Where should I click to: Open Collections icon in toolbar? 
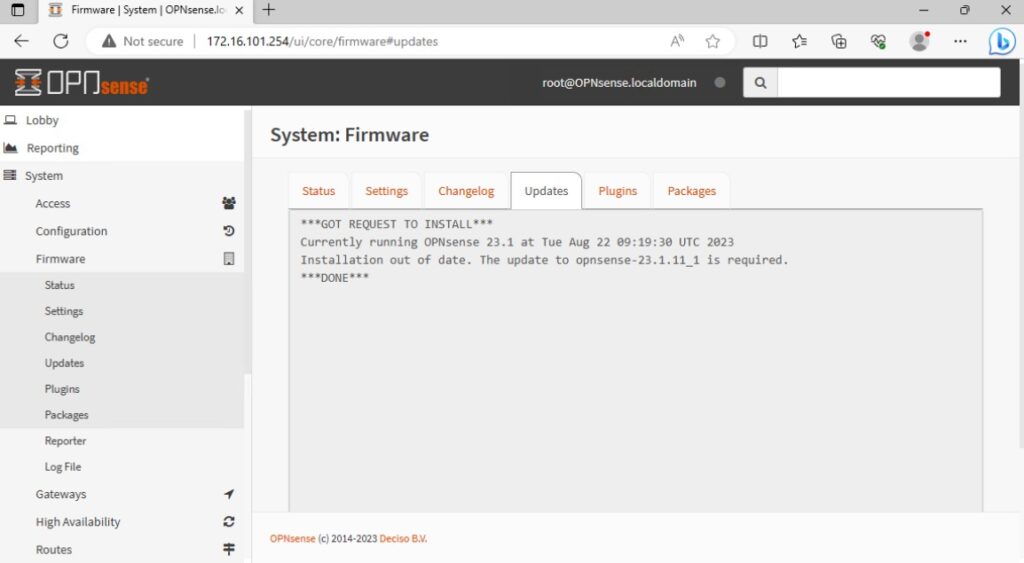(x=839, y=41)
